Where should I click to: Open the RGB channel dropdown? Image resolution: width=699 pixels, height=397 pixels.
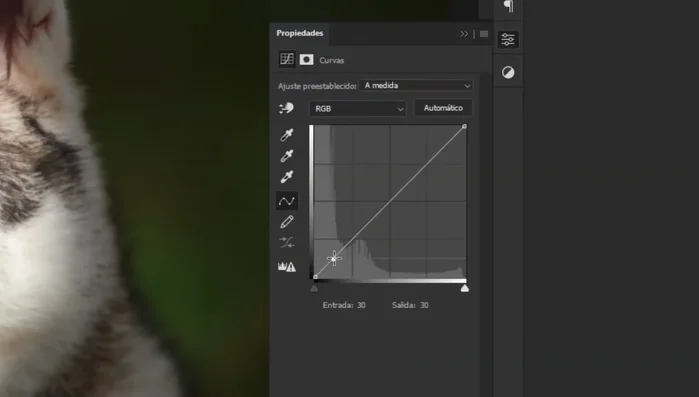358,109
